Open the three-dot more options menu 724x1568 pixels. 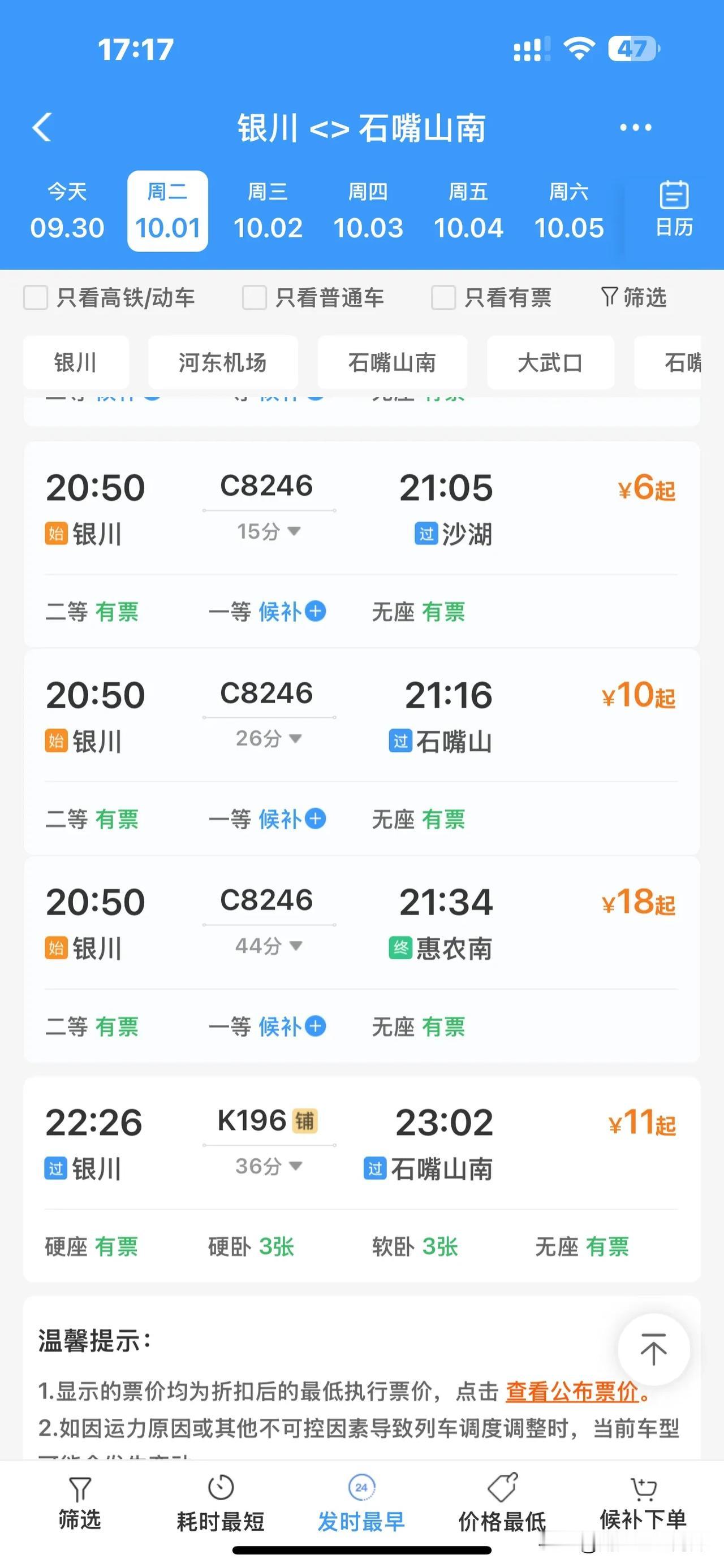pyautogui.click(x=635, y=127)
